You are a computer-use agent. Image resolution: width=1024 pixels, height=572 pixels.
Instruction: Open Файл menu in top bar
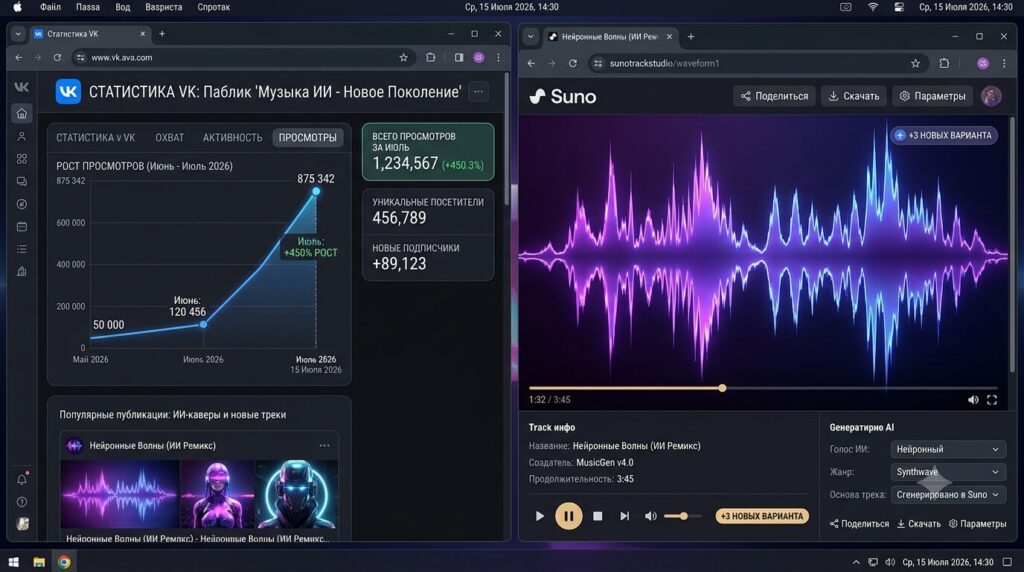50,7
